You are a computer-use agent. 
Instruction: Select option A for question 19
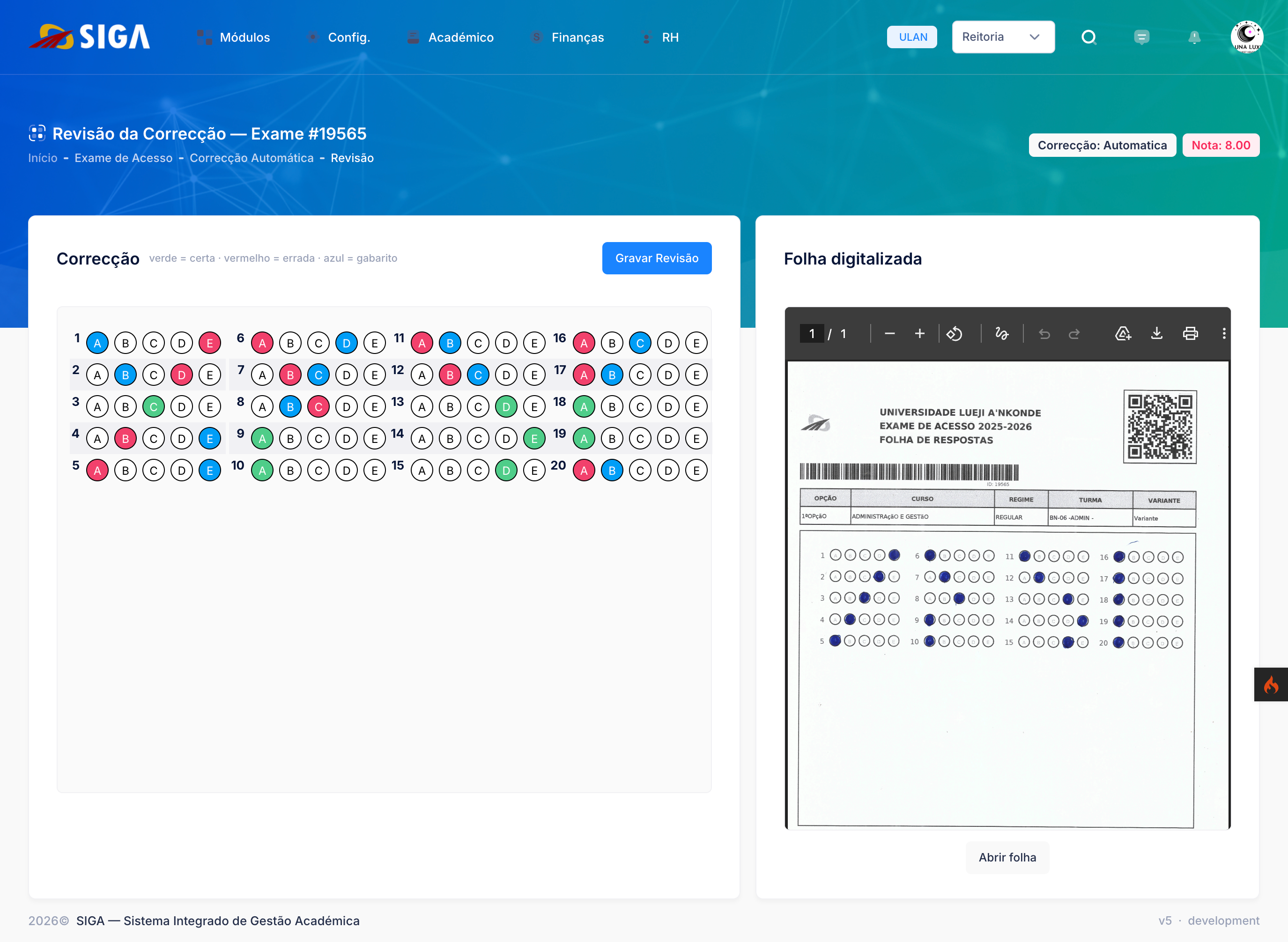(584, 439)
